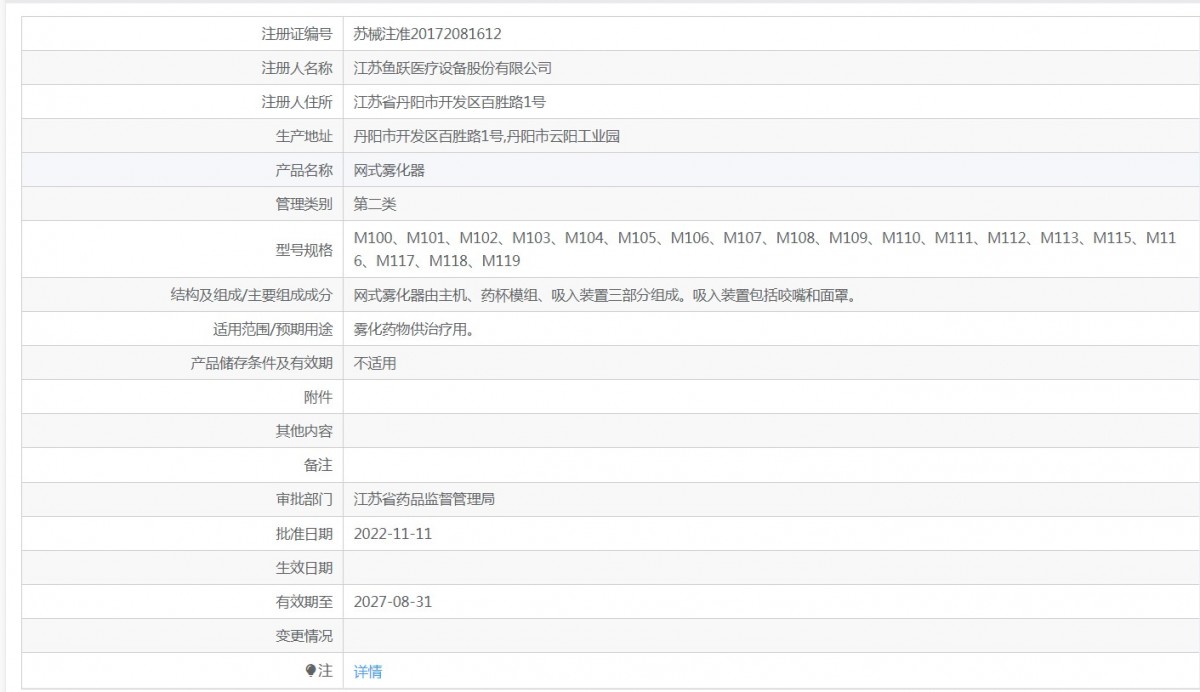Click the 产品储存条件及有效期 label
This screenshot has width=1200, height=692.
(261, 363)
